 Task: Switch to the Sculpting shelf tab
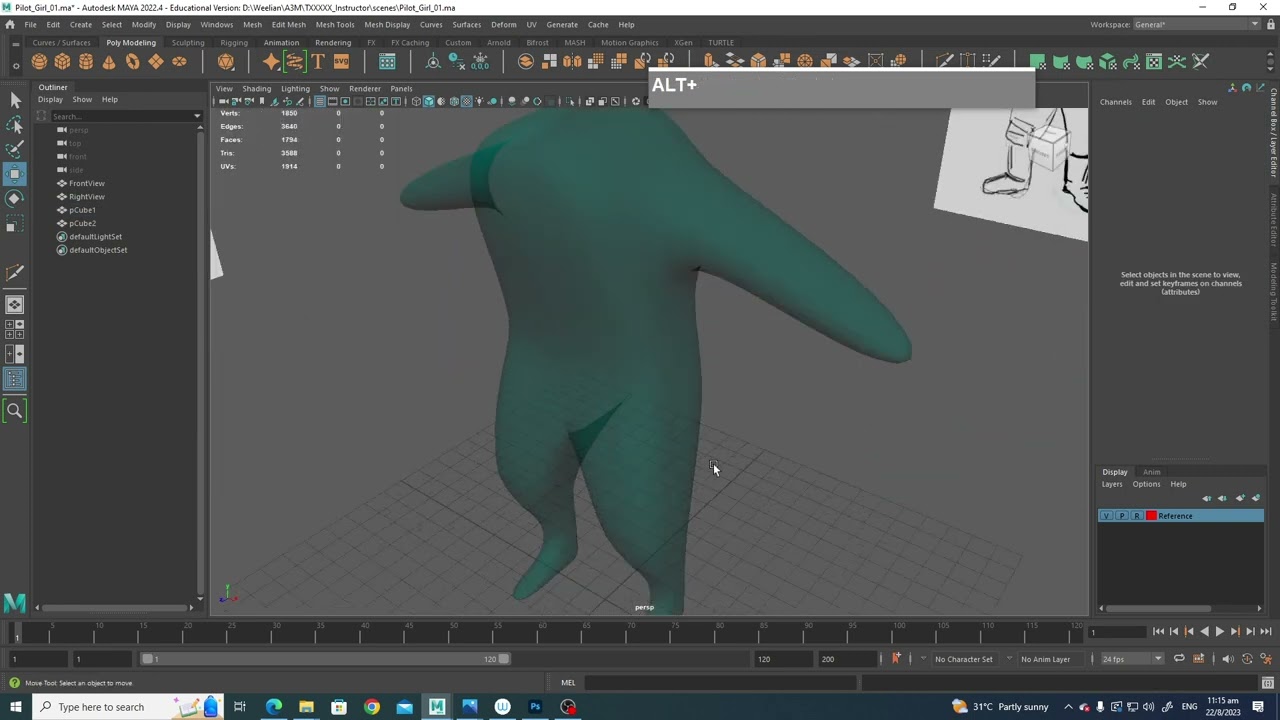tap(188, 43)
